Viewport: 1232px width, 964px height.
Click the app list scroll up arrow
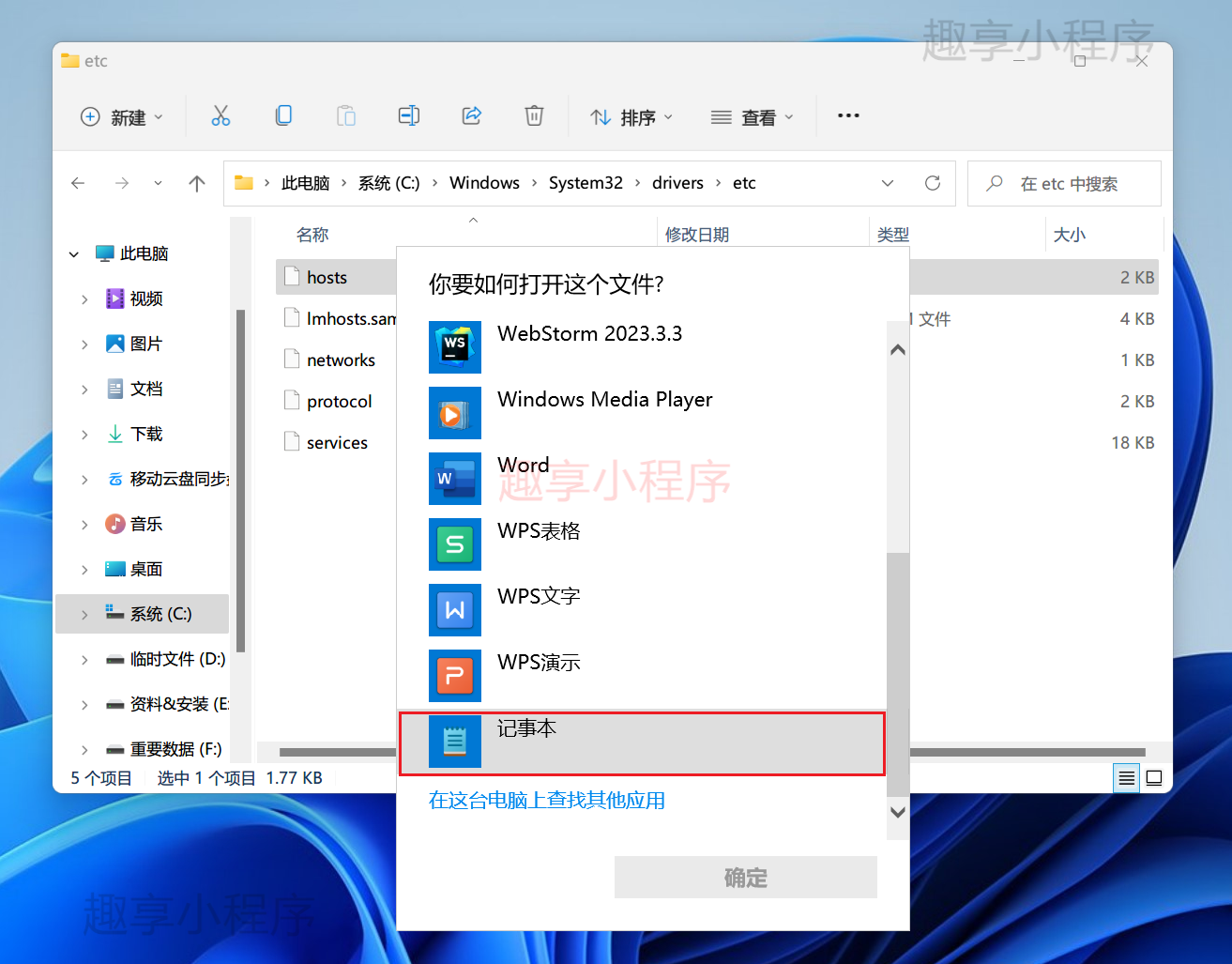click(898, 350)
